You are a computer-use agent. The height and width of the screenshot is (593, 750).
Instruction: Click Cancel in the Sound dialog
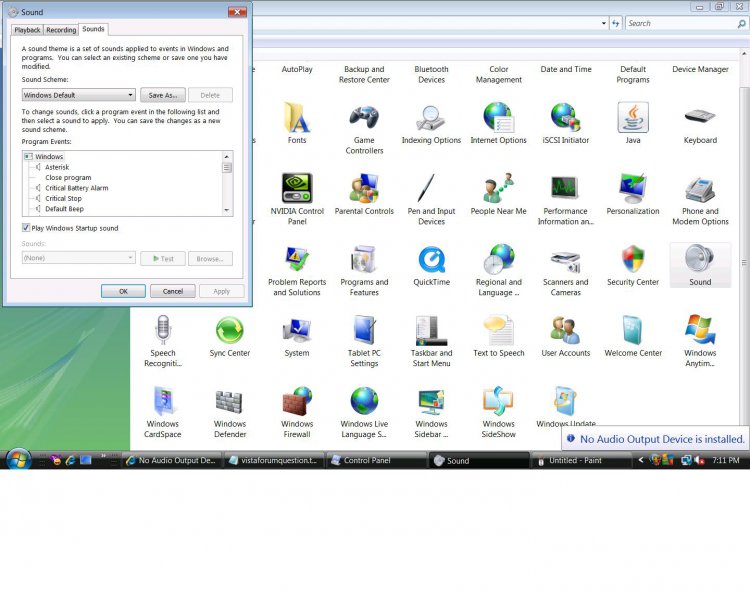coord(173,291)
